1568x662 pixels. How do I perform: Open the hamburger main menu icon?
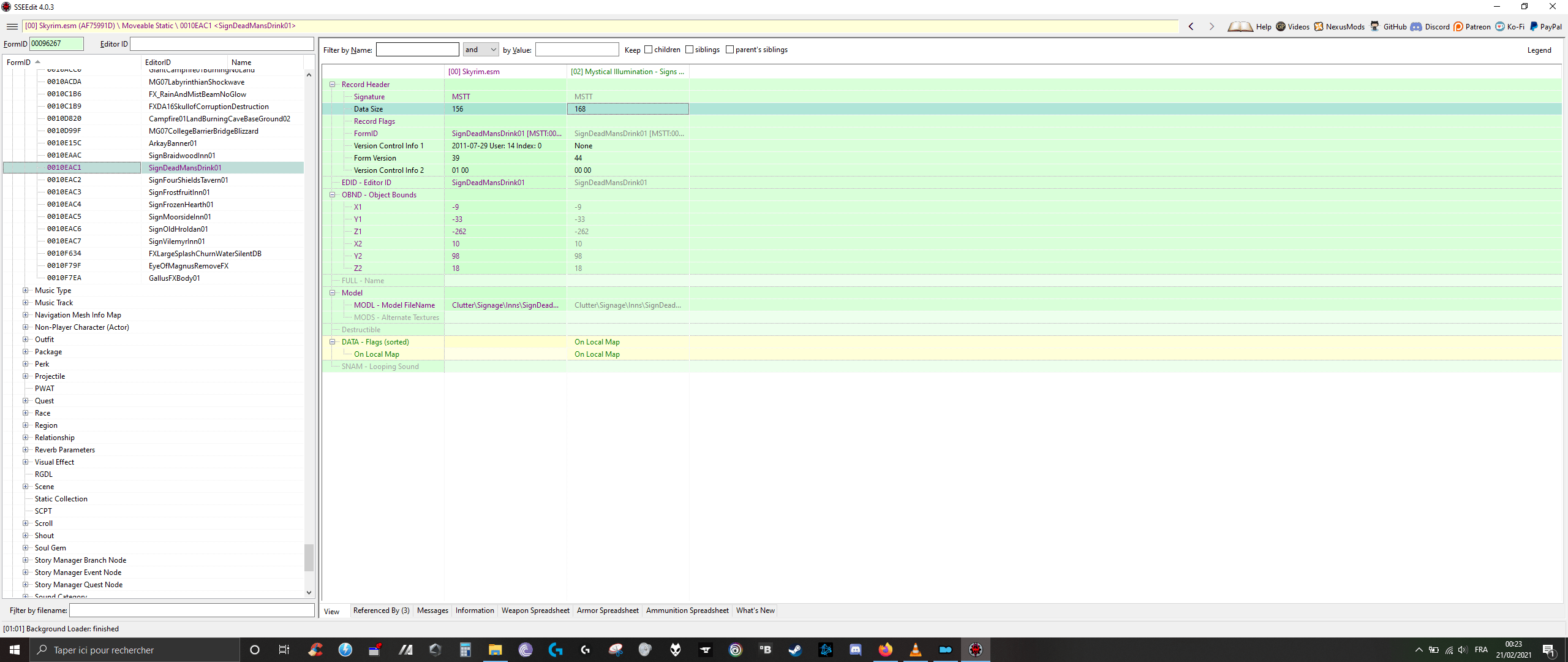(x=12, y=26)
